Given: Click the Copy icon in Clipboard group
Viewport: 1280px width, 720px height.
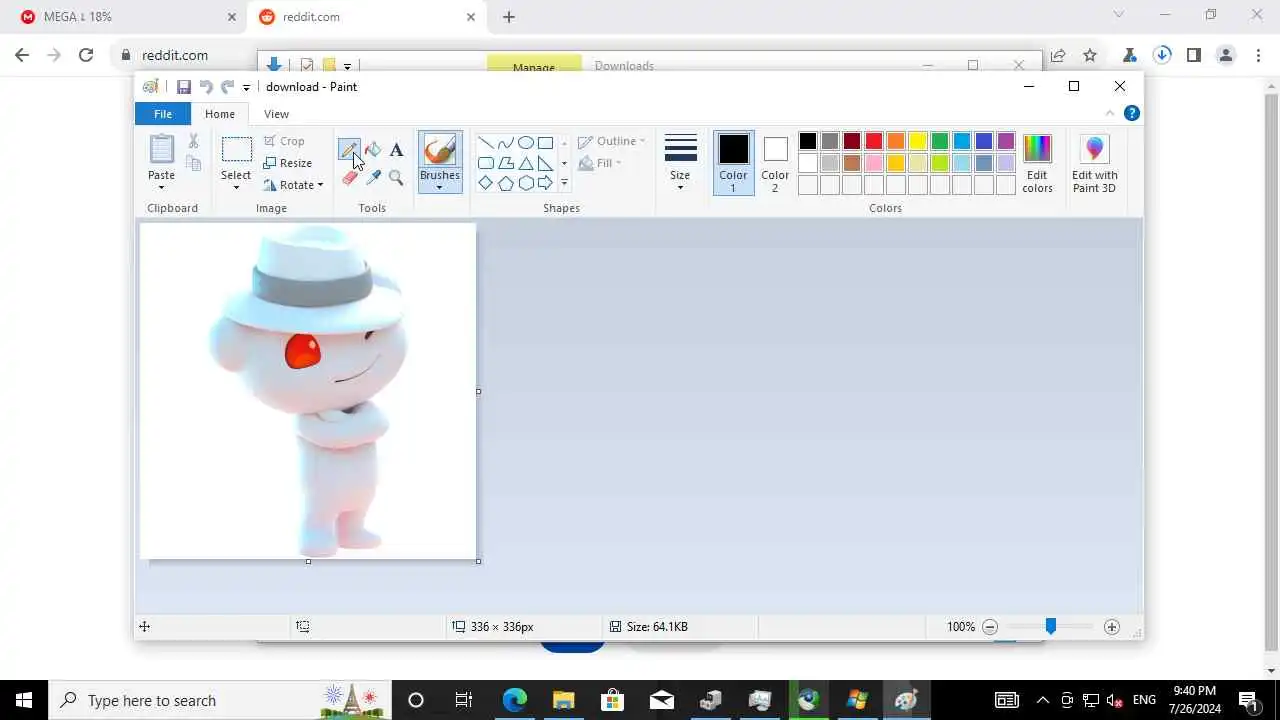Looking at the screenshot, I should click(194, 164).
